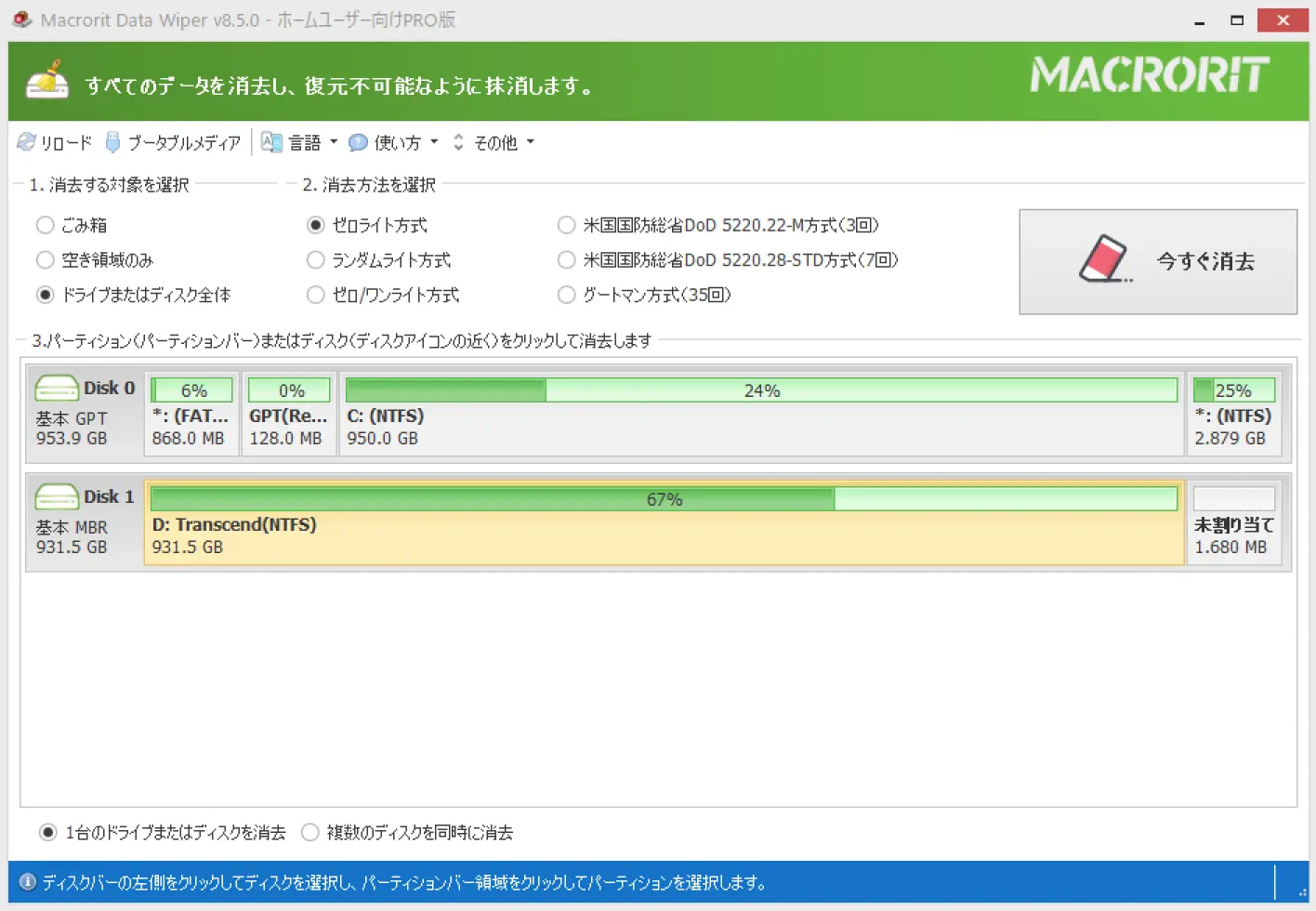Click the 24% usage bar of C: drive
This screenshot has width=1316, height=911.
[761, 390]
